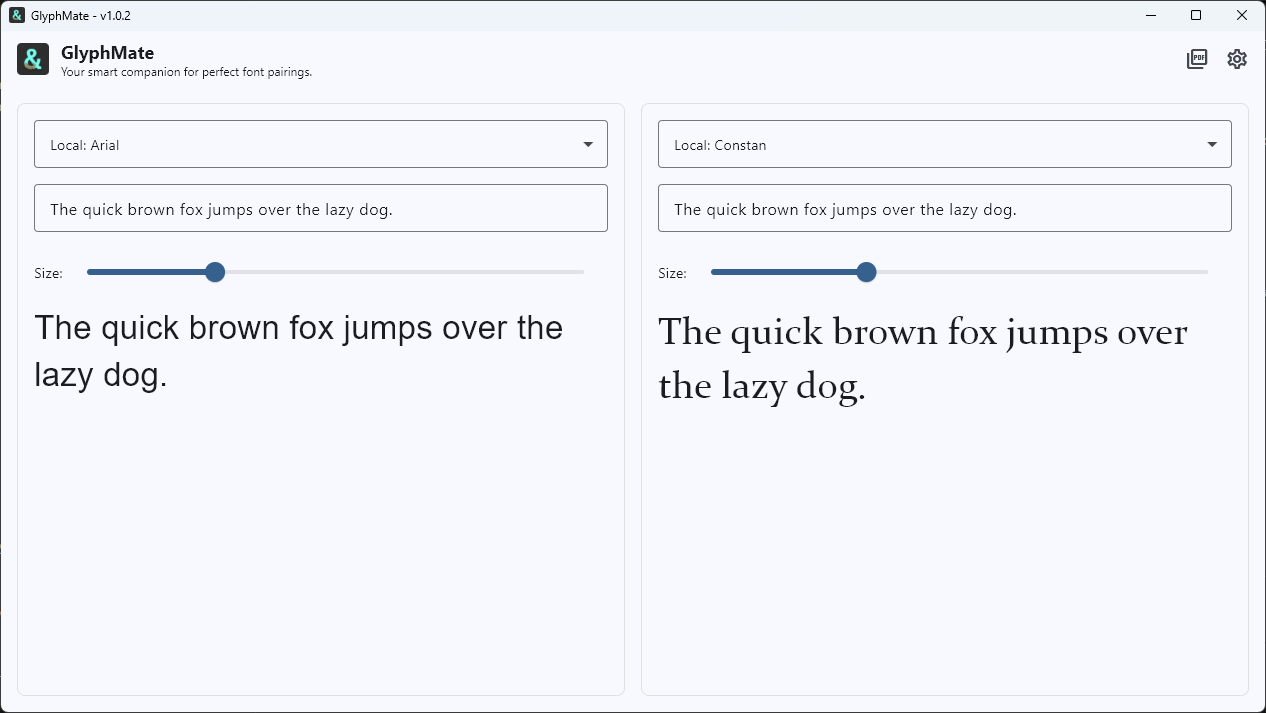Click the "GlyphMate" heading title text
This screenshot has height=713, width=1266.
107,53
